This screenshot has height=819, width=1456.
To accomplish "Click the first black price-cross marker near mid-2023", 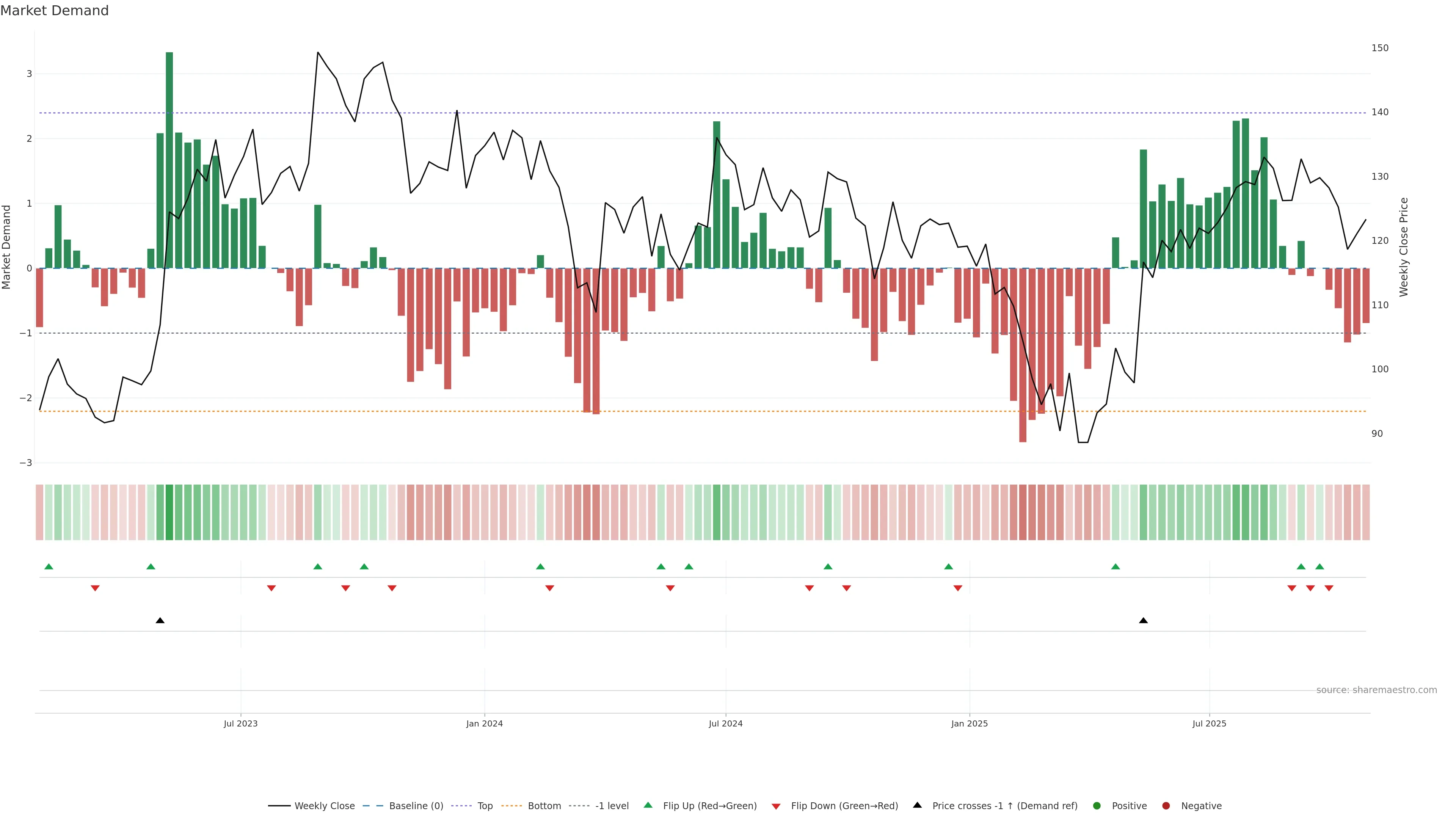I will point(160,621).
